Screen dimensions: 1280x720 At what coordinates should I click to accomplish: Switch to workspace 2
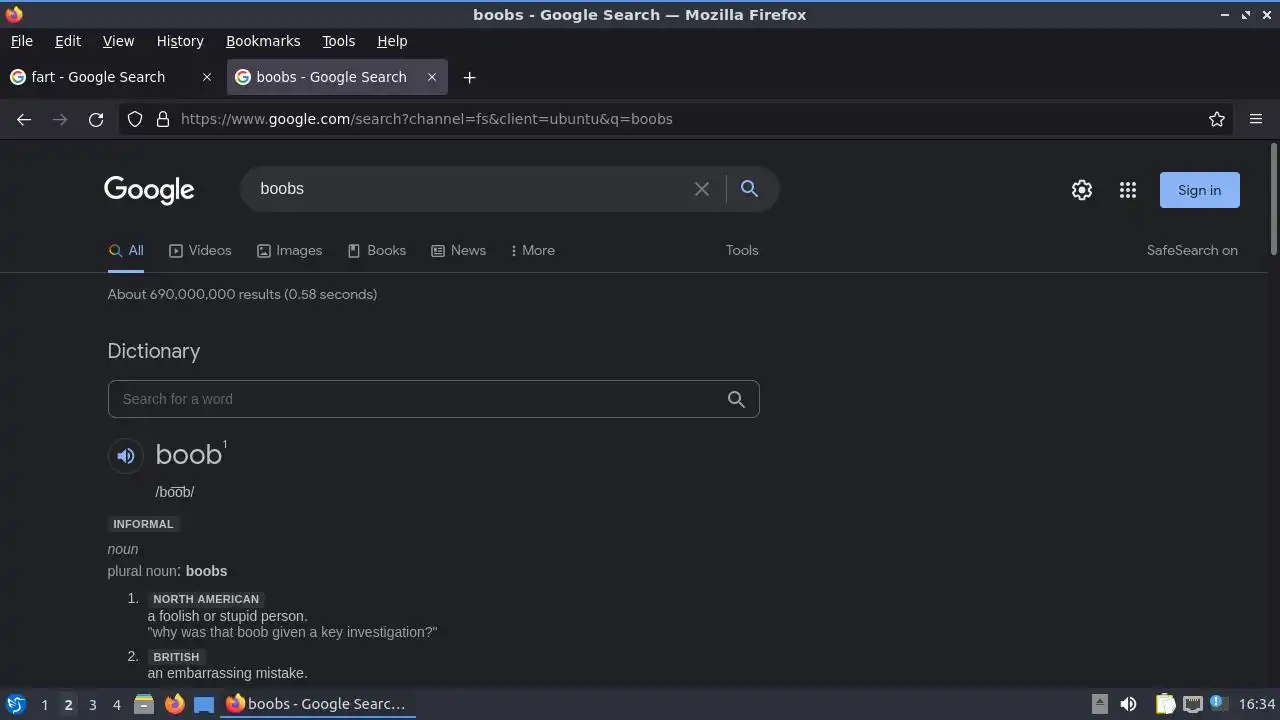point(68,705)
